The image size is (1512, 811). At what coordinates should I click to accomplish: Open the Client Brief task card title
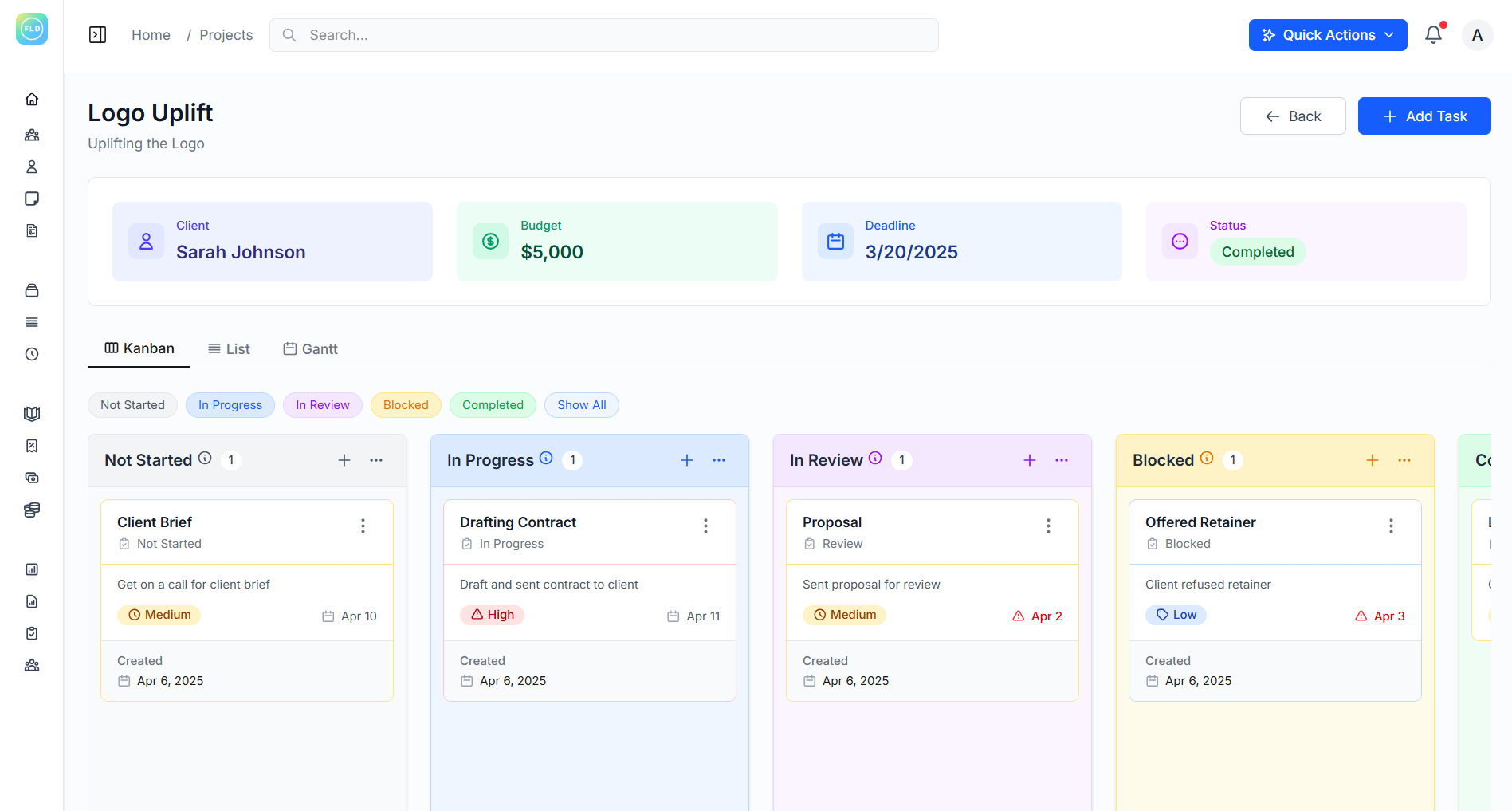click(155, 522)
